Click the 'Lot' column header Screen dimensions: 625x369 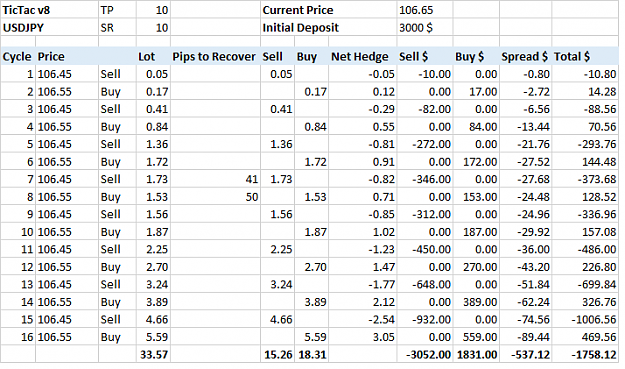(153, 57)
